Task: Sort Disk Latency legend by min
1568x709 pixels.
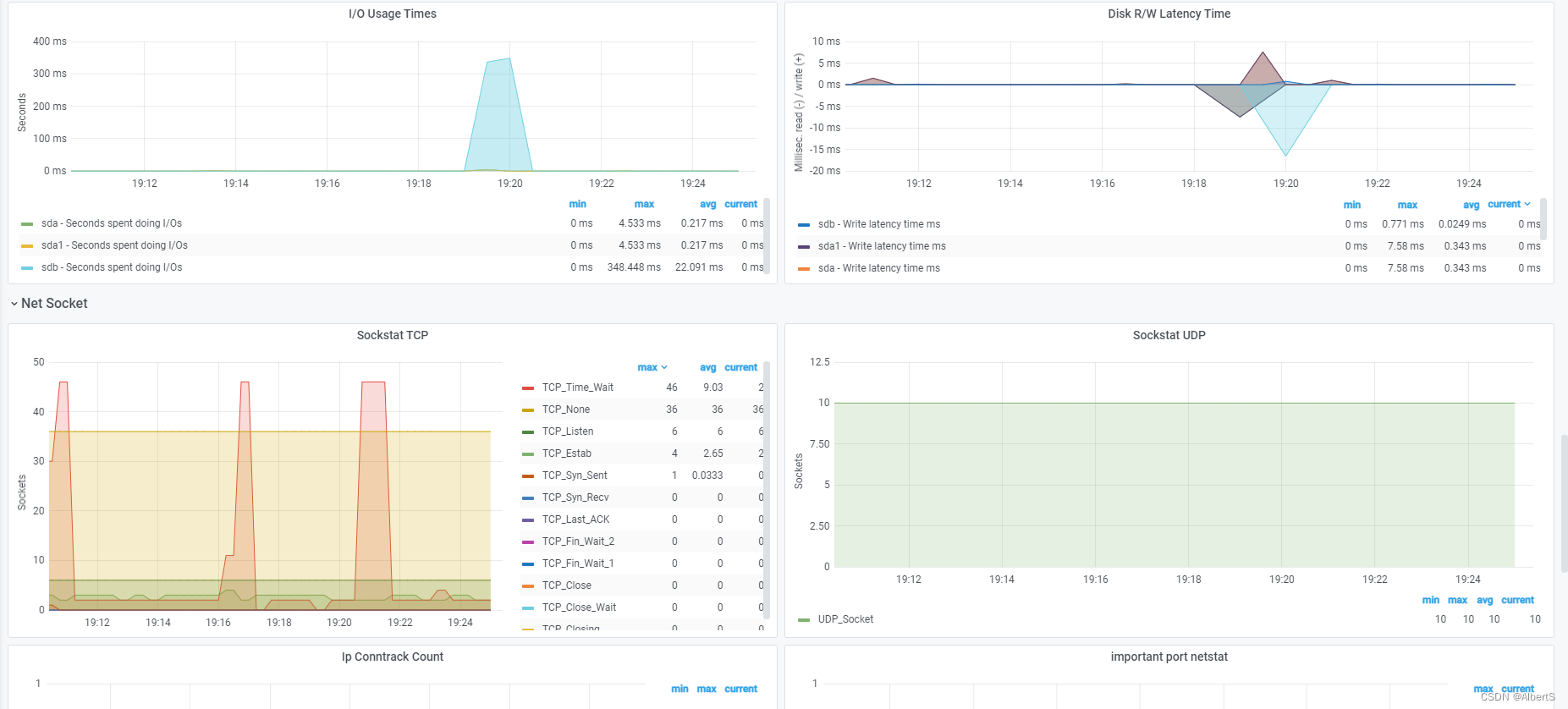Action: [x=1352, y=205]
